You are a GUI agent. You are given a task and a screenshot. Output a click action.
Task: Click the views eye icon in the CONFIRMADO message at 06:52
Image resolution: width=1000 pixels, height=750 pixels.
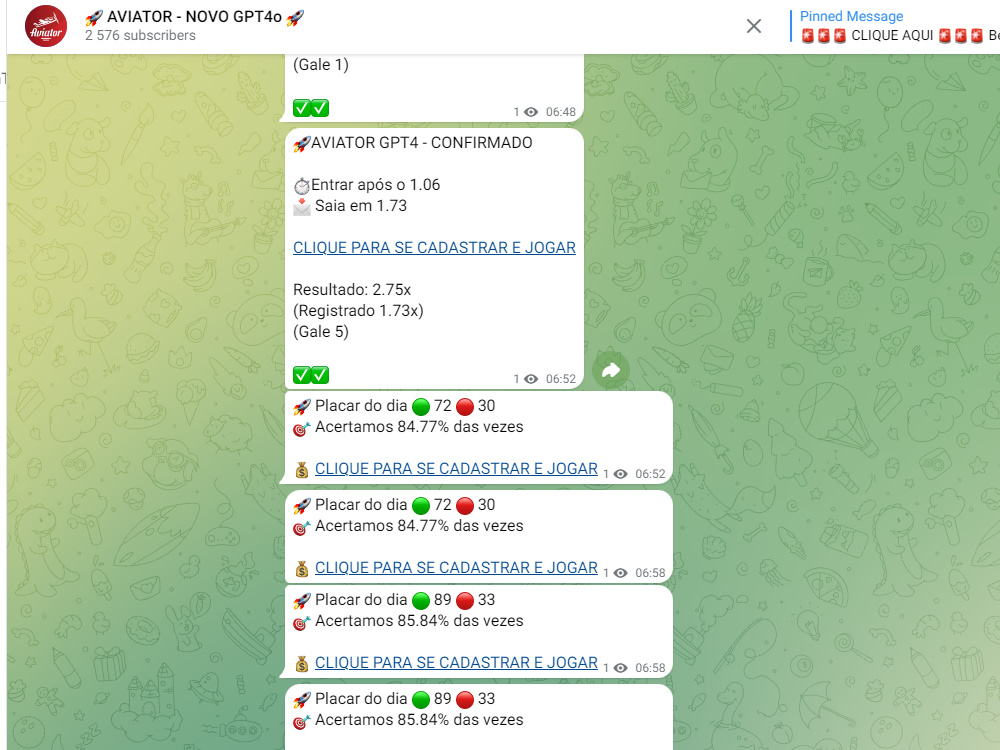pos(531,379)
